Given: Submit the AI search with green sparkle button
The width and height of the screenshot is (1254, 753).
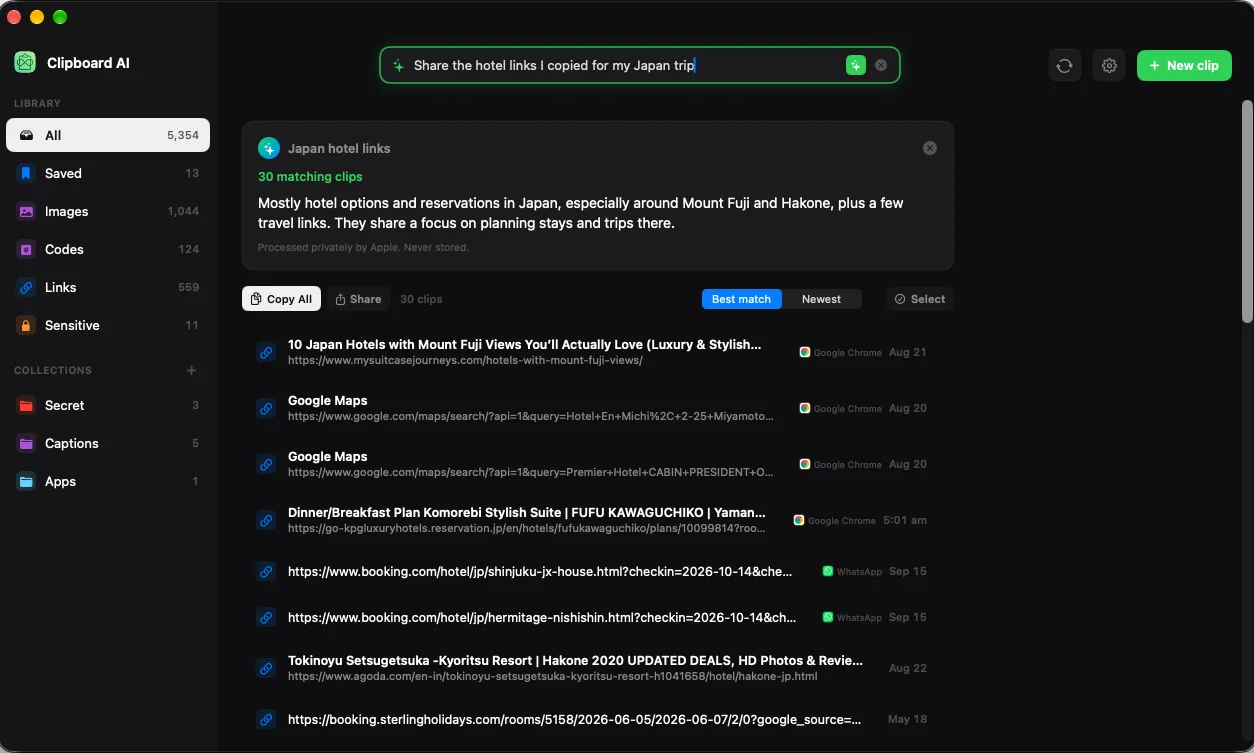Looking at the screenshot, I should pos(855,65).
